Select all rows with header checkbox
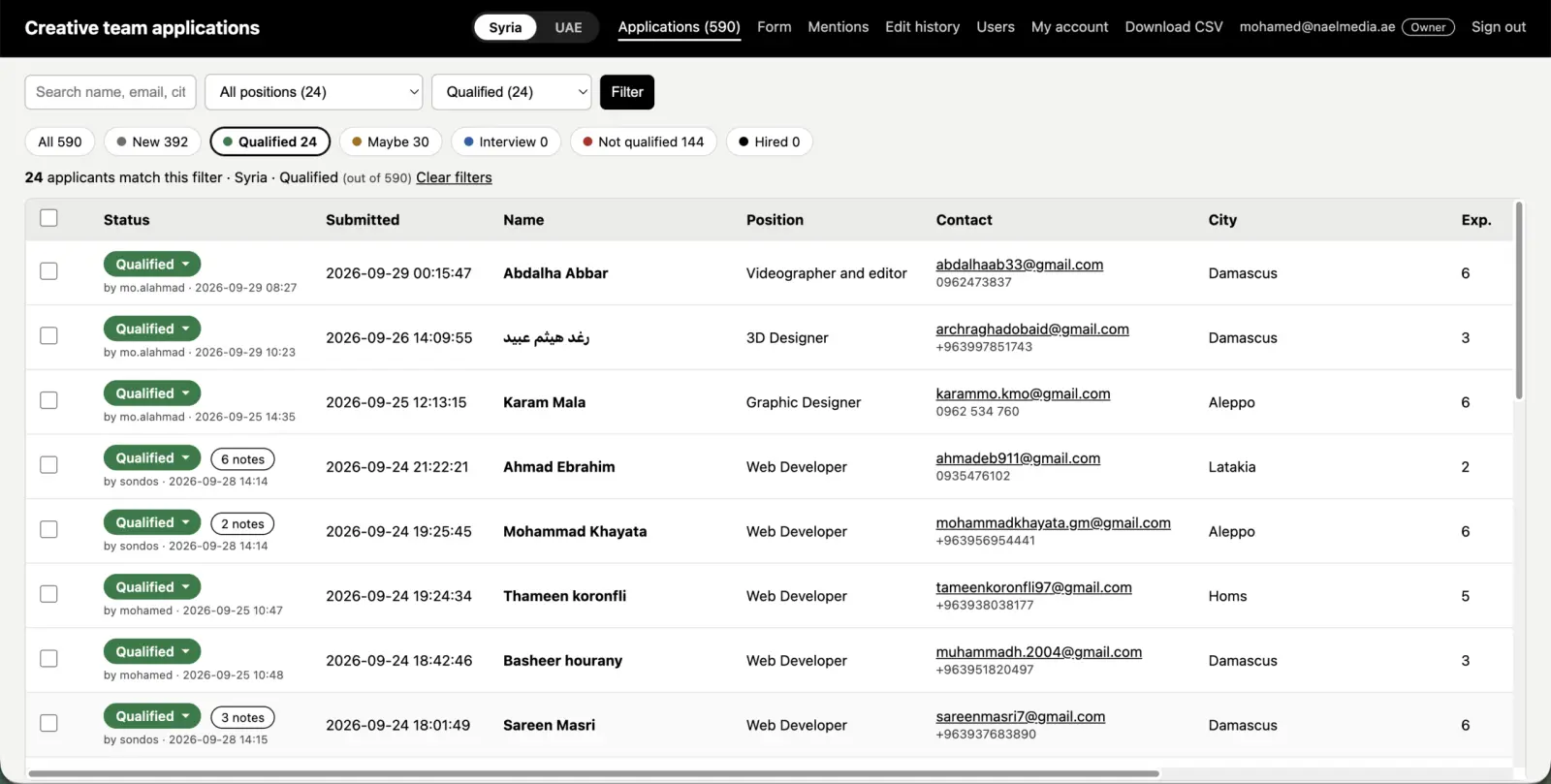 click(x=48, y=218)
